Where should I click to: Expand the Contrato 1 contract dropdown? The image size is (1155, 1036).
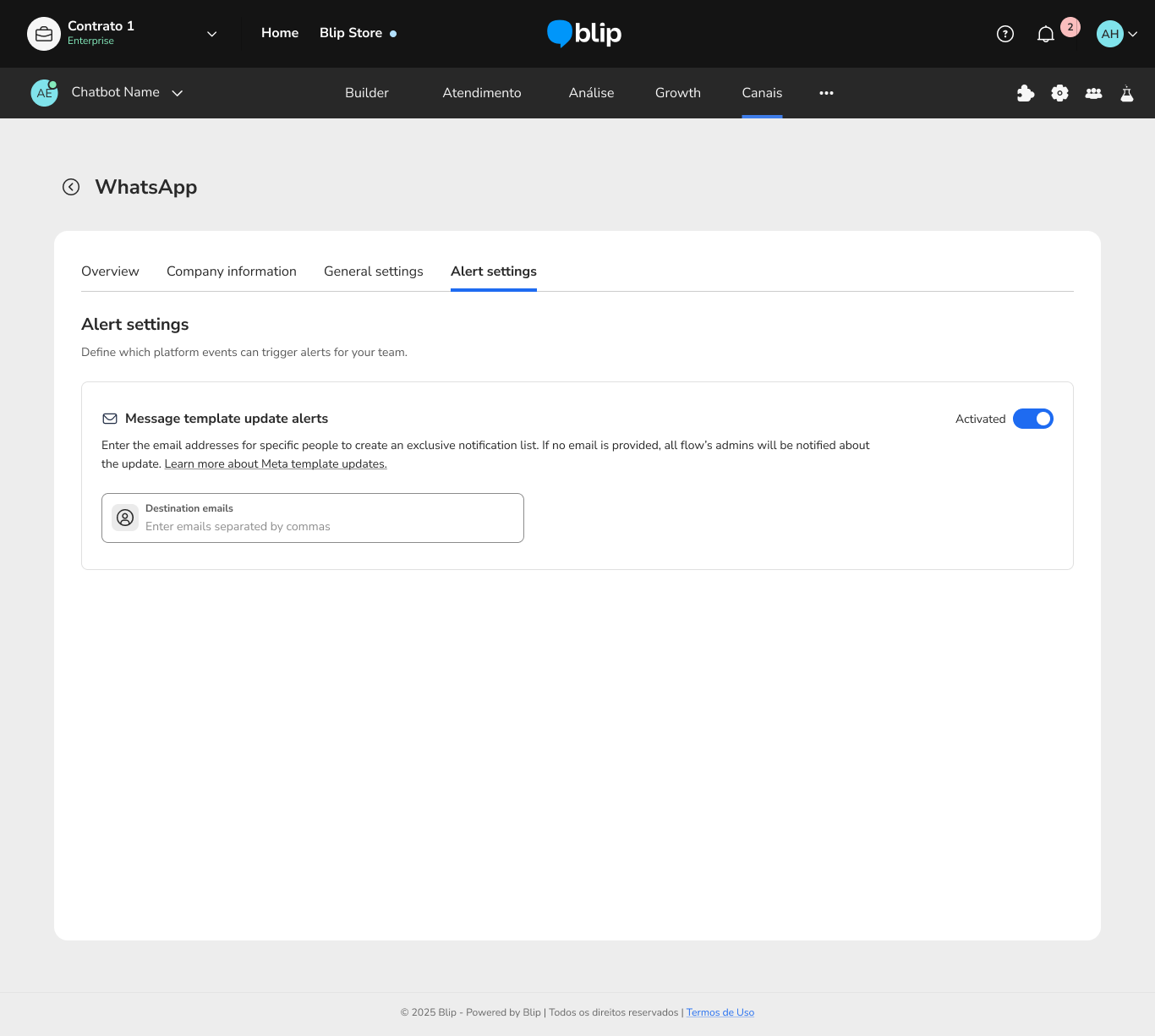pyautogui.click(x=212, y=34)
